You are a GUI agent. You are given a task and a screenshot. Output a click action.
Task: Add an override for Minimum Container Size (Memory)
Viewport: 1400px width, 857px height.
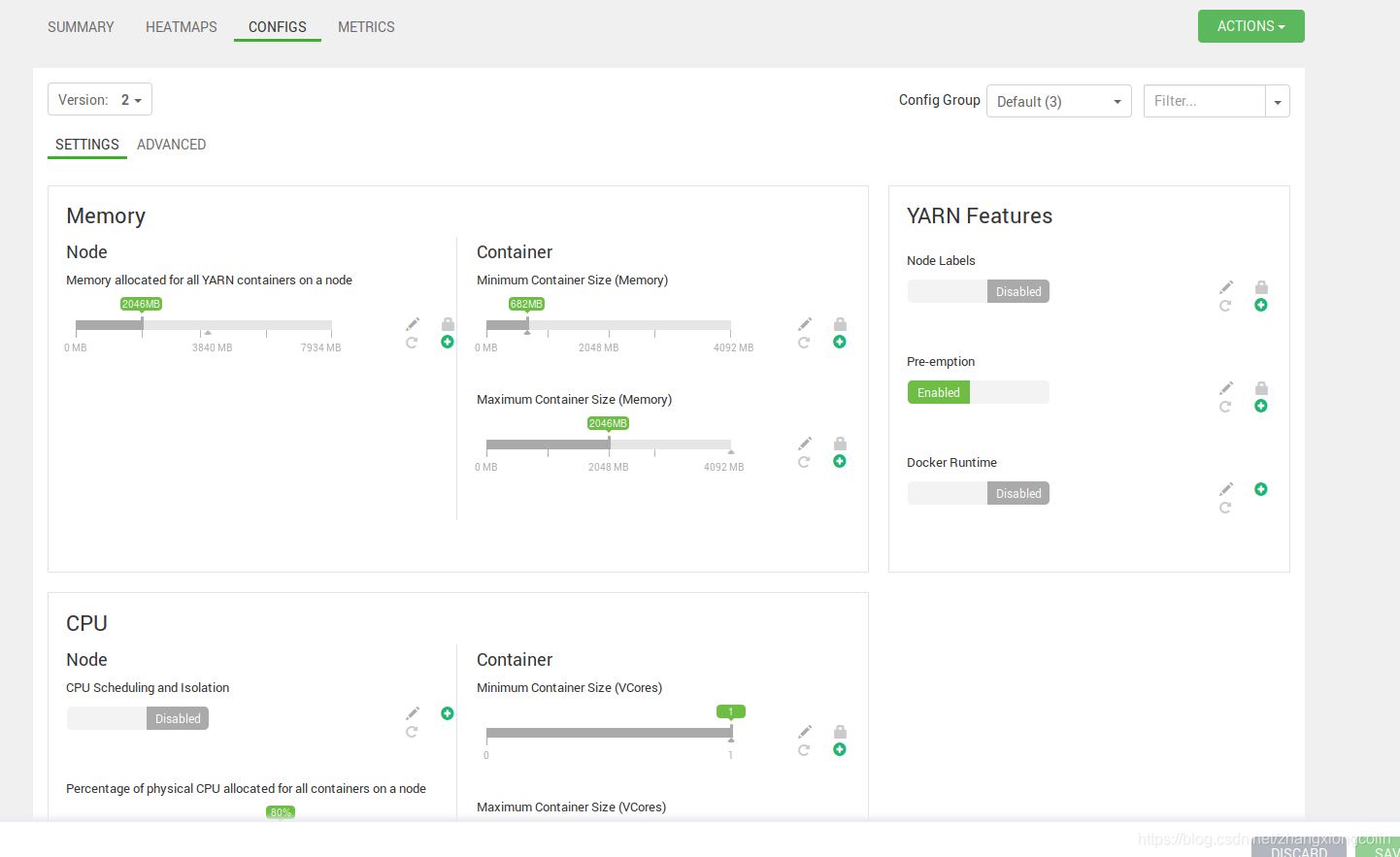click(840, 342)
